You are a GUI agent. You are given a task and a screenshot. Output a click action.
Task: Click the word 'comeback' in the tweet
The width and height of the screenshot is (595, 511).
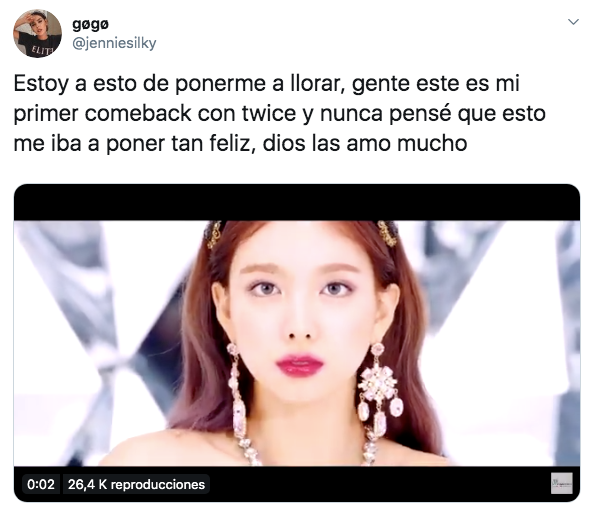[138, 113]
